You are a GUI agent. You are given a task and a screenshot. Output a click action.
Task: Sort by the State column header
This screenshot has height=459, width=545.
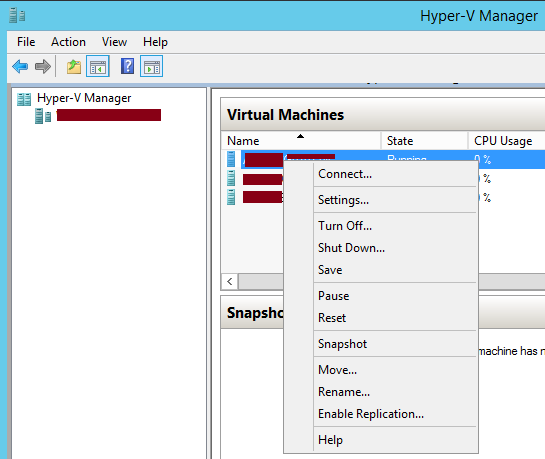pyautogui.click(x=424, y=141)
